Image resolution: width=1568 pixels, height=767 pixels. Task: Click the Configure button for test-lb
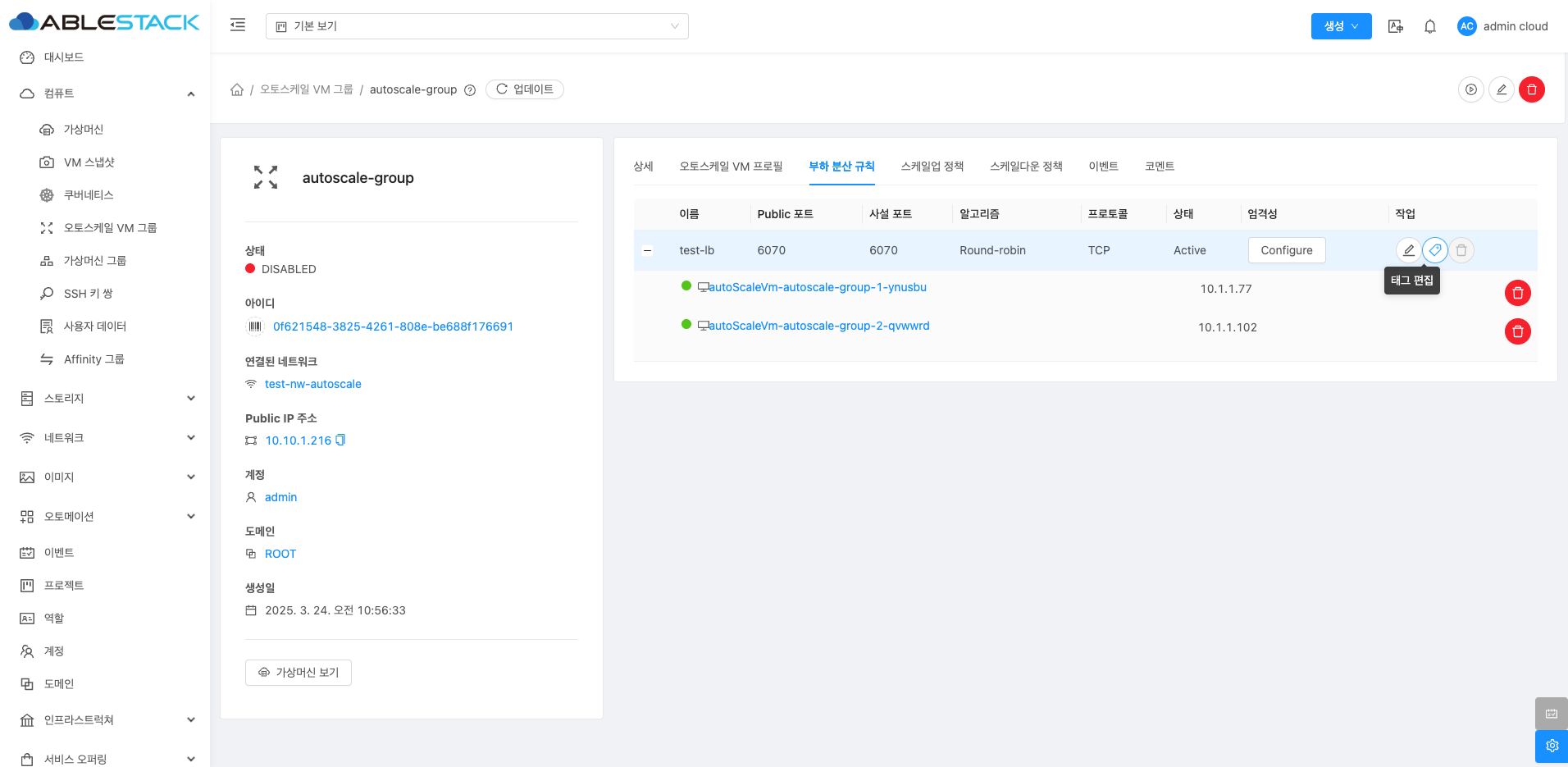click(1286, 250)
